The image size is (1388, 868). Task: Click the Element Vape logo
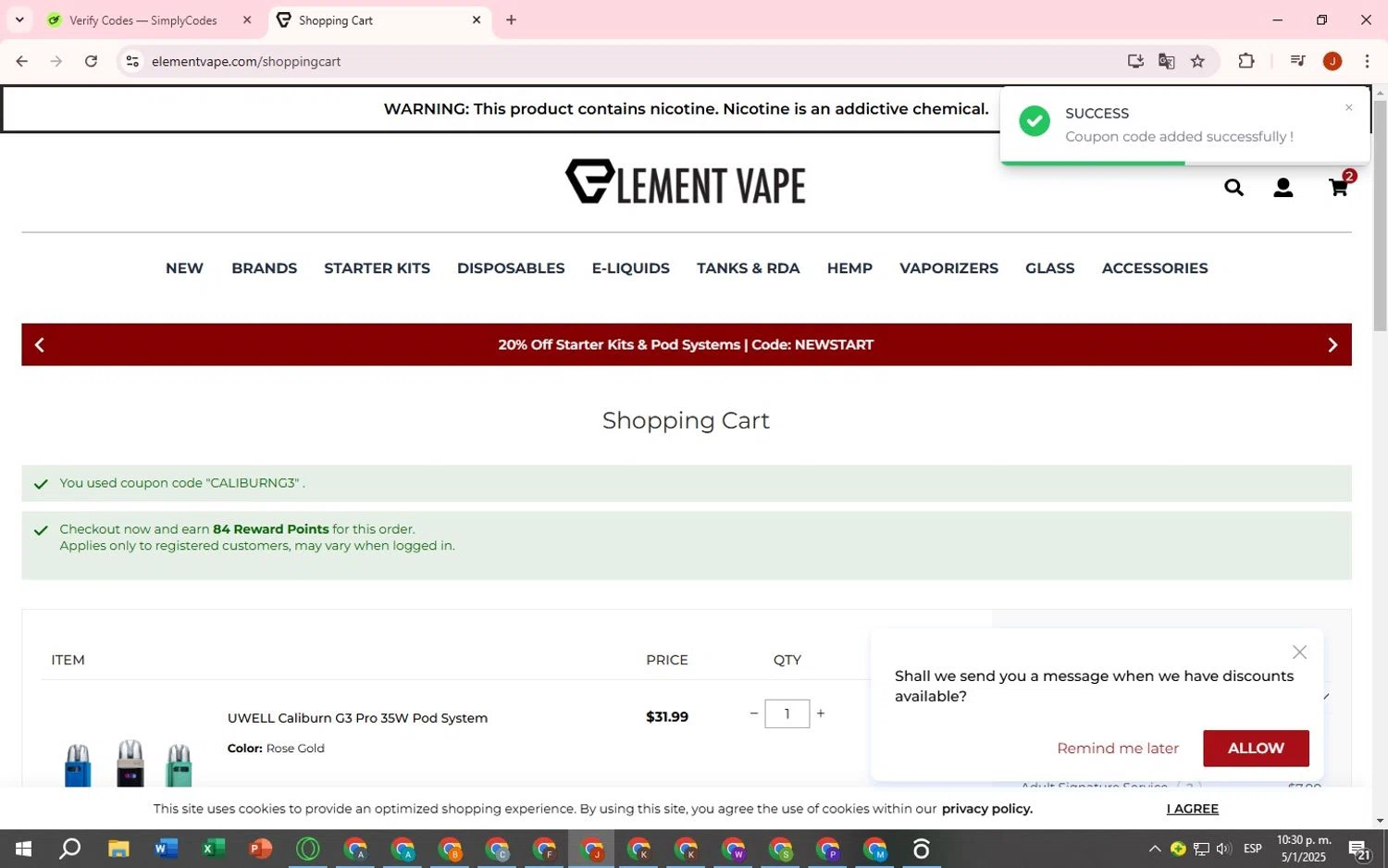(x=686, y=182)
